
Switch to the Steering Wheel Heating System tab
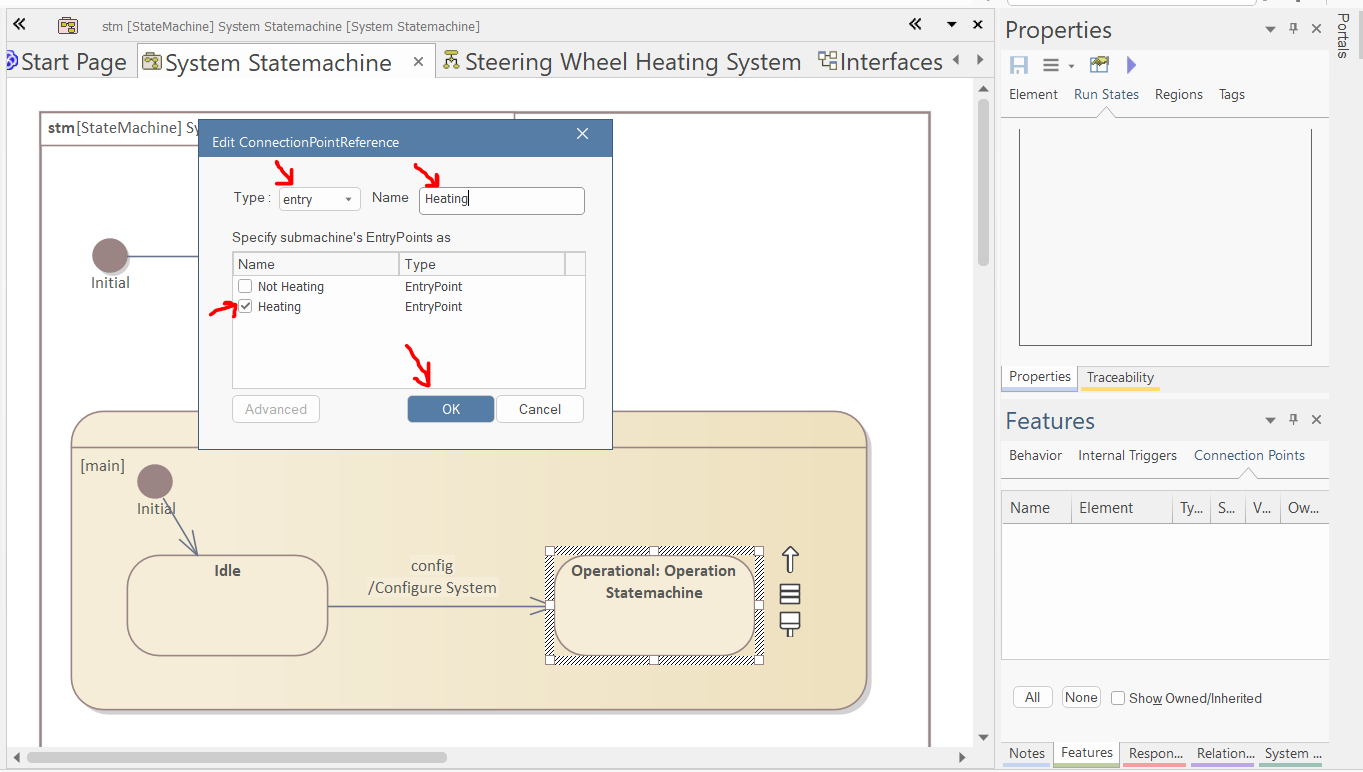click(622, 62)
